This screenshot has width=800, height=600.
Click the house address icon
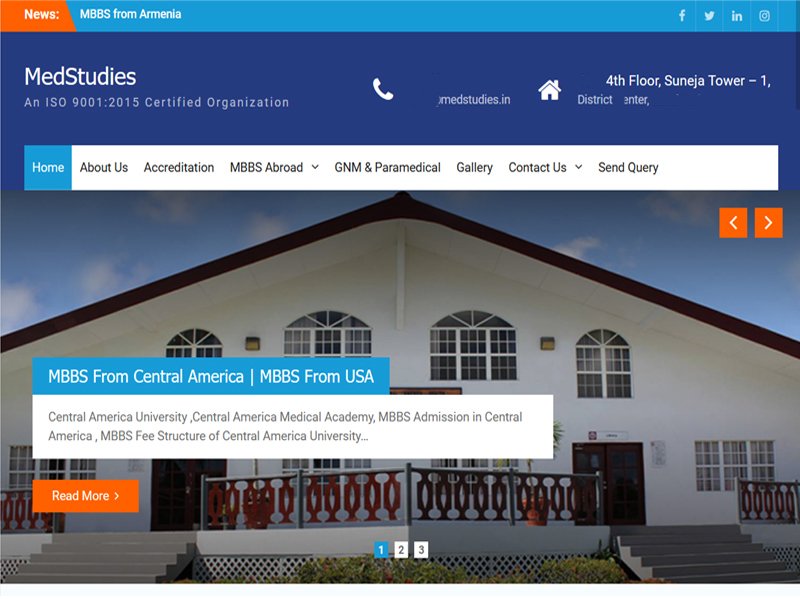549,90
